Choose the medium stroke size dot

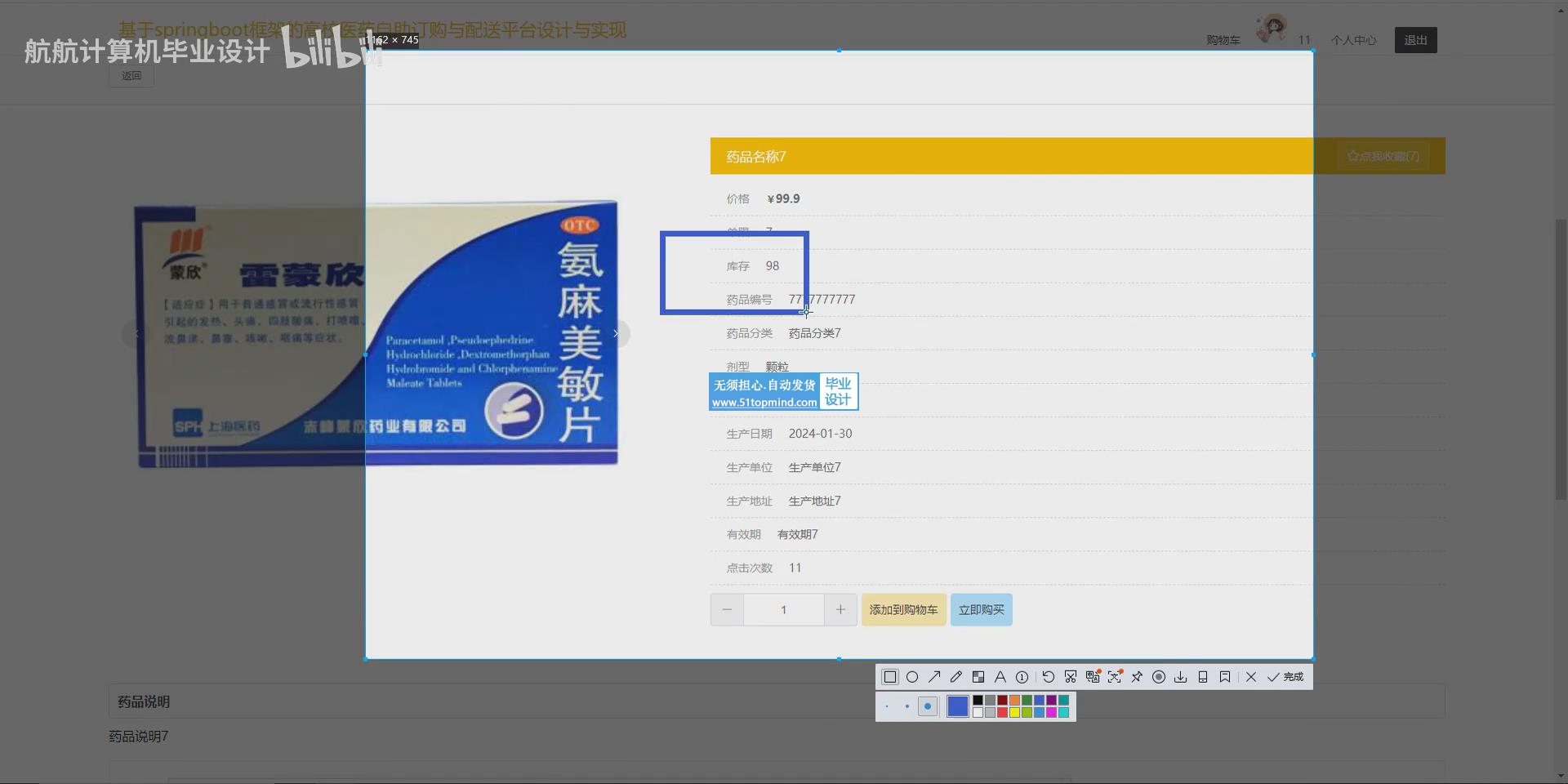pos(907,706)
